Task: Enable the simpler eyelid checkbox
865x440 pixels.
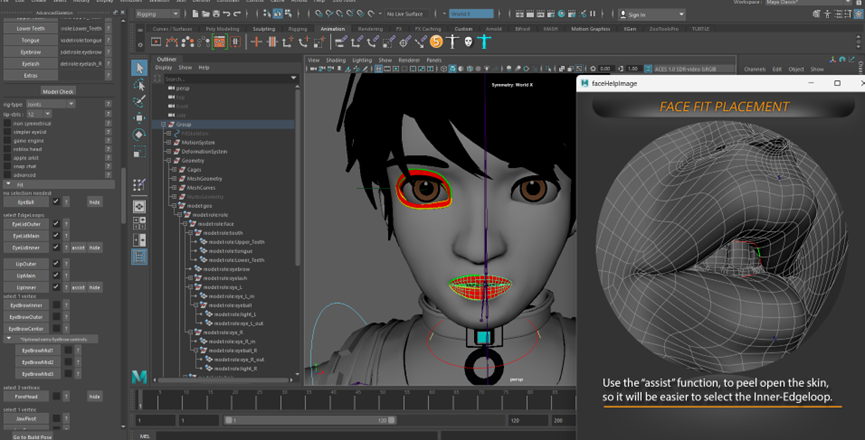Action: tap(7, 132)
